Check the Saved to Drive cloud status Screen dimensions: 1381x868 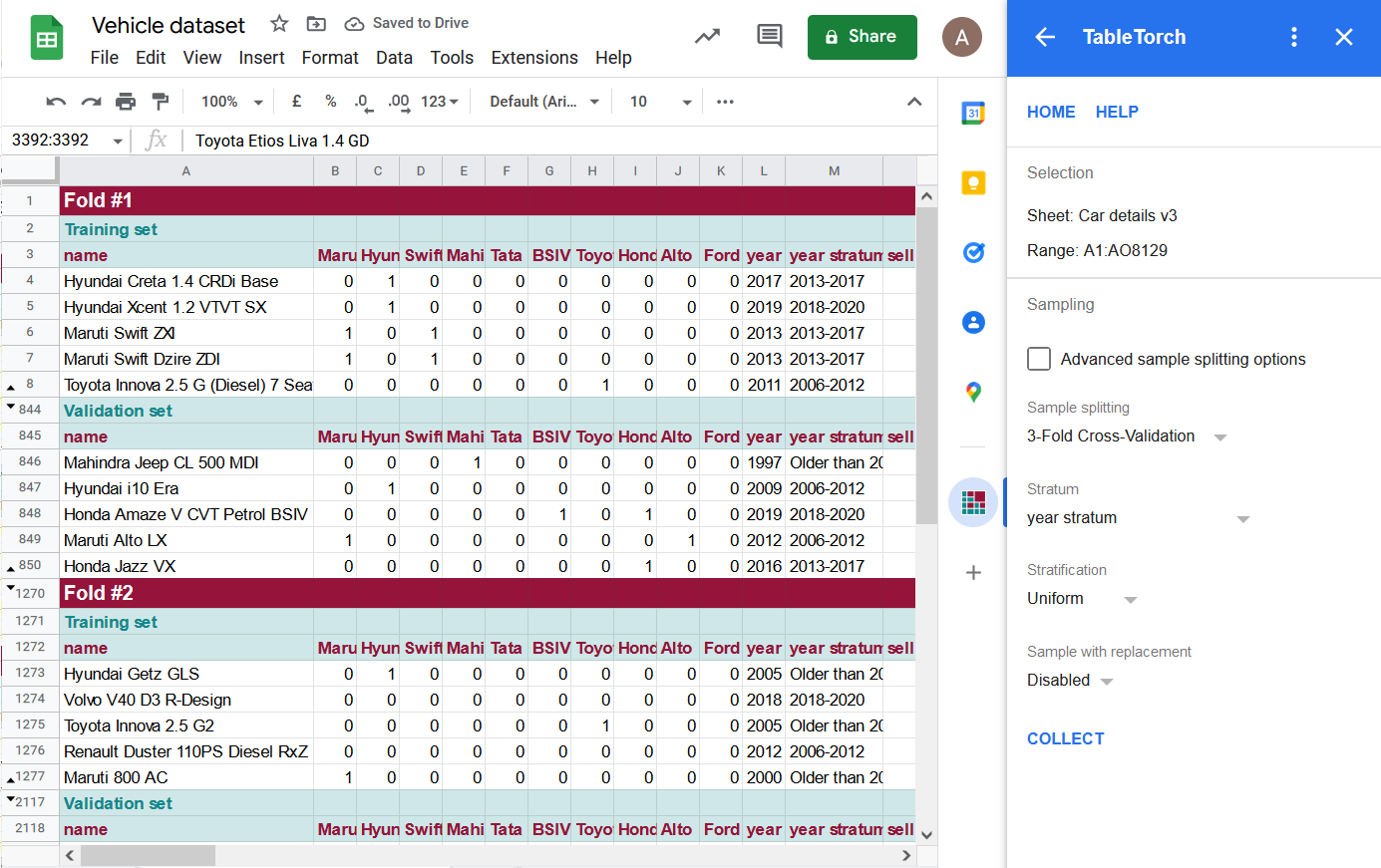click(x=407, y=23)
